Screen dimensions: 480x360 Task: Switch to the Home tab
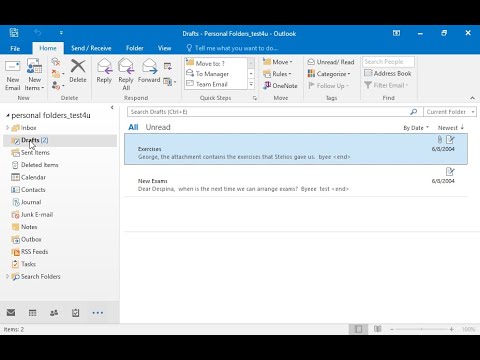pyautogui.click(x=48, y=48)
